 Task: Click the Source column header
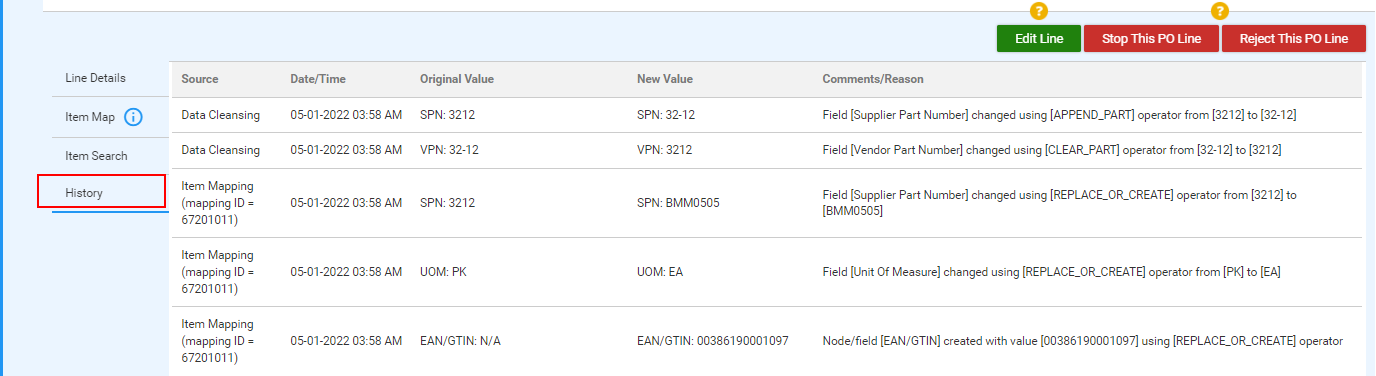[200, 79]
